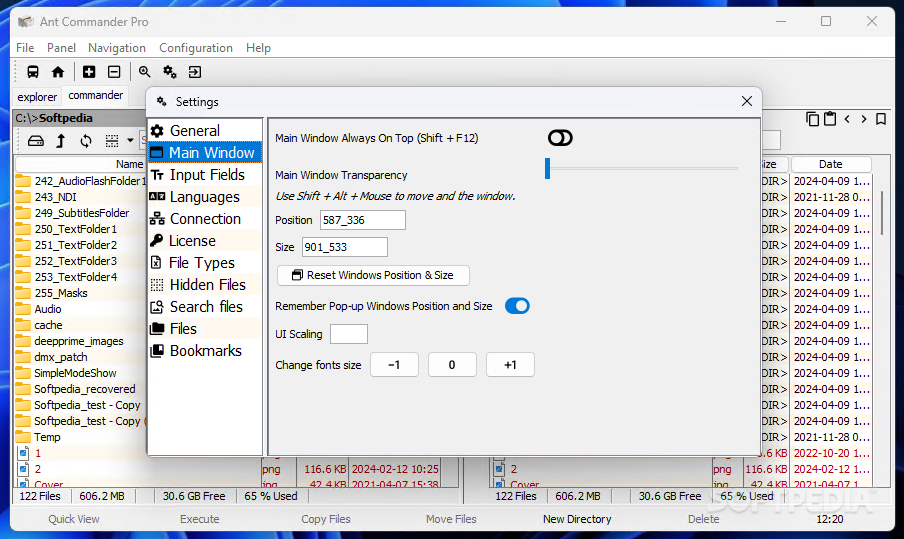Increase font size with +1 button
The height and width of the screenshot is (539, 904).
(510, 365)
